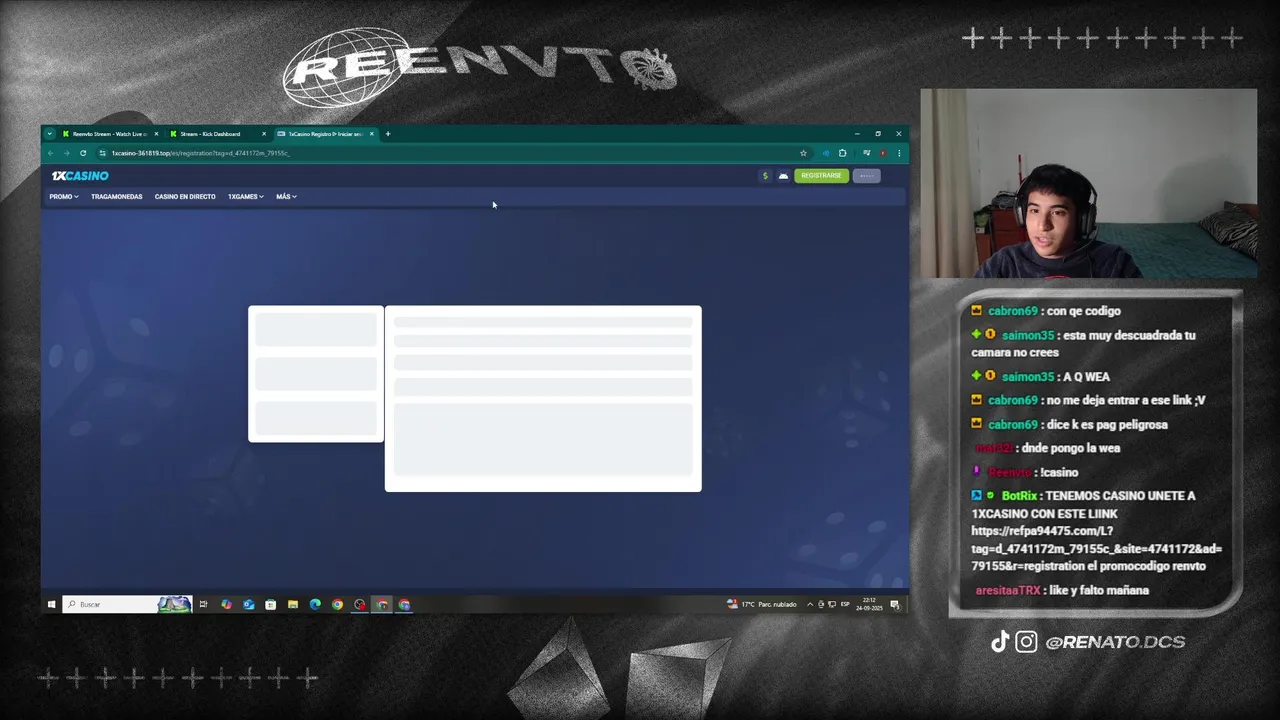Open Microsoft Store from the taskbar
The image size is (1280, 720).
point(270,604)
